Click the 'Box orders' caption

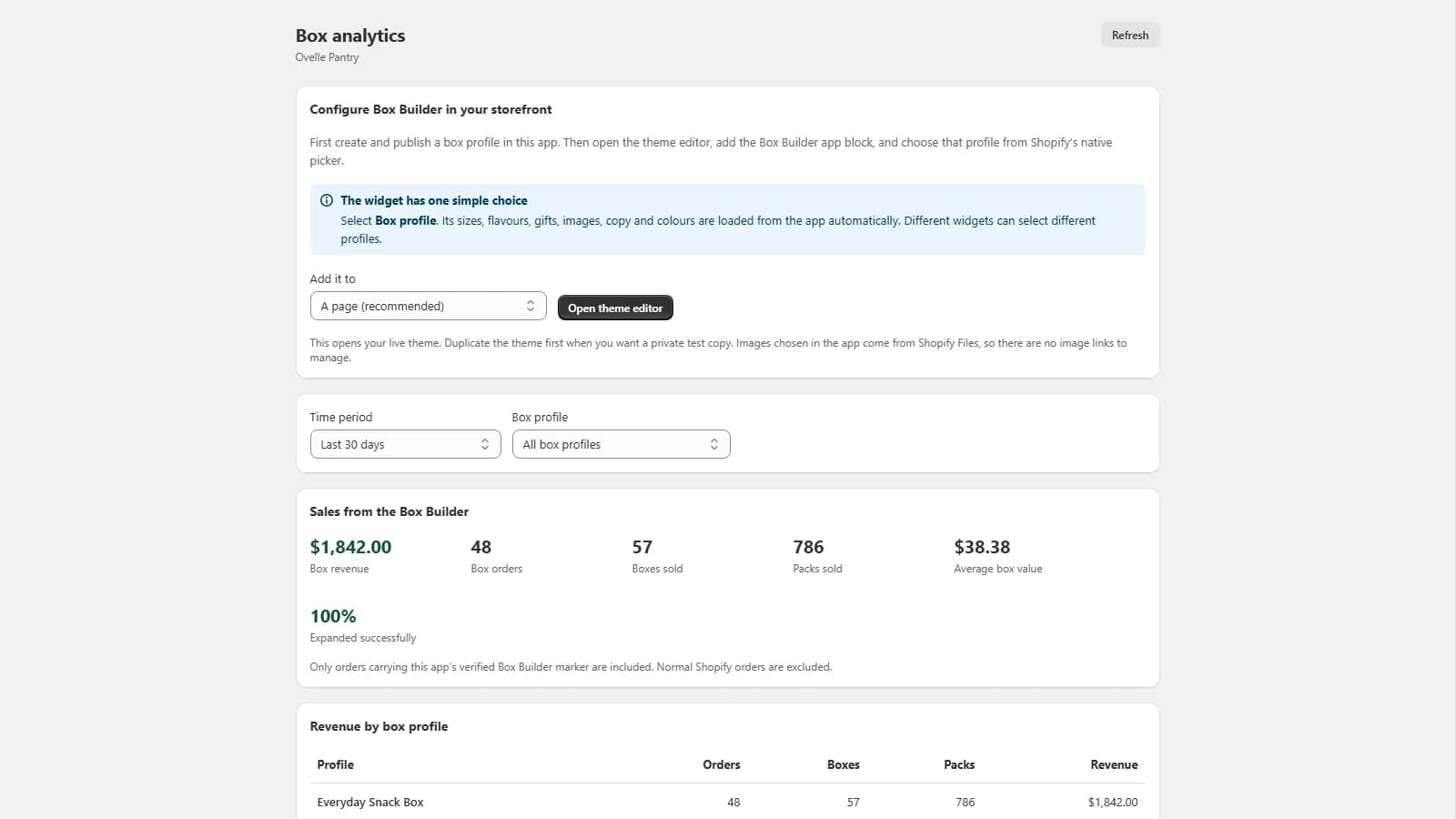click(496, 569)
